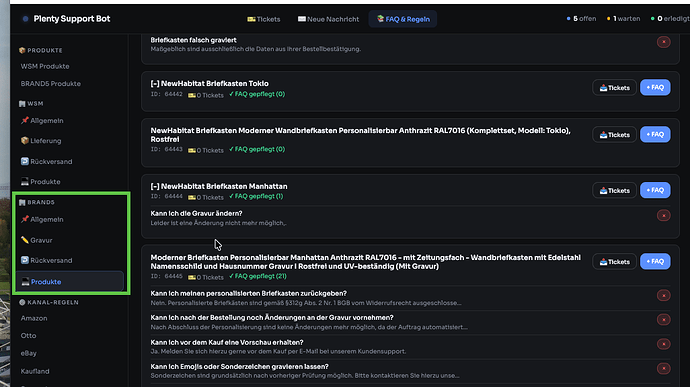Screen dimensions: 690x387
Task: Delete 'Emojis oder Sonderzeichen gravieren' entry
Action: click(x=664, y=369)
